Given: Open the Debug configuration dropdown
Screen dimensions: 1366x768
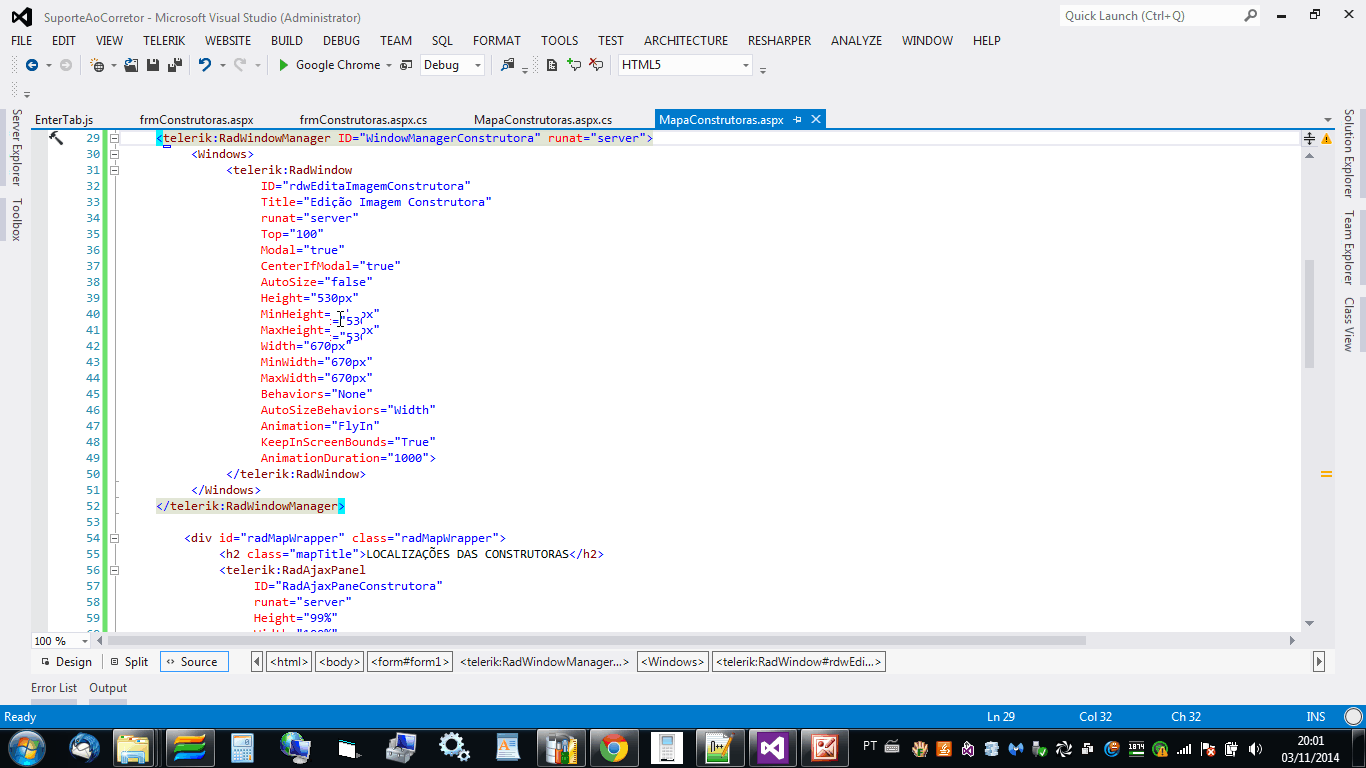Looking at the screenshot, I should click(478, 65).
